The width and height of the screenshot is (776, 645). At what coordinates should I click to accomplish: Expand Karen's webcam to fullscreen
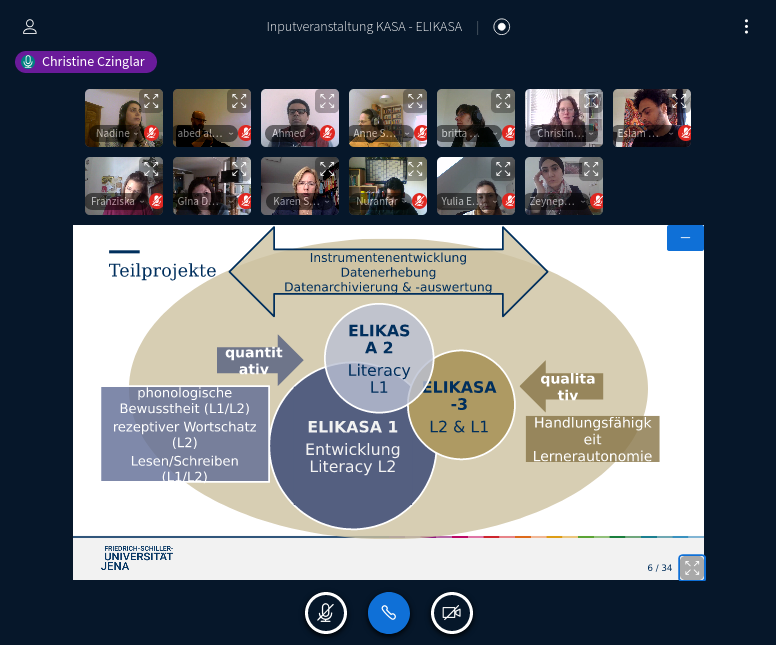tap(327, 169)
